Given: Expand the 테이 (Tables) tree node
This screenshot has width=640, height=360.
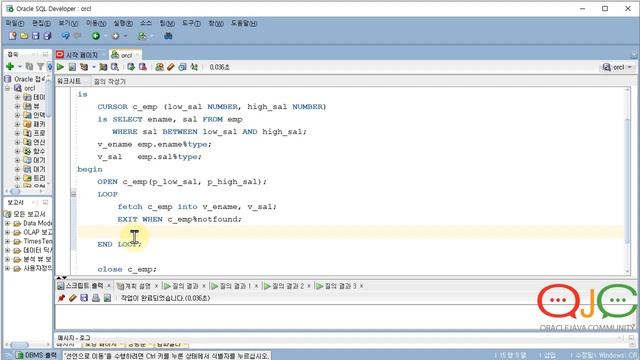Looking at the screenshot, I should click(17, 97).
